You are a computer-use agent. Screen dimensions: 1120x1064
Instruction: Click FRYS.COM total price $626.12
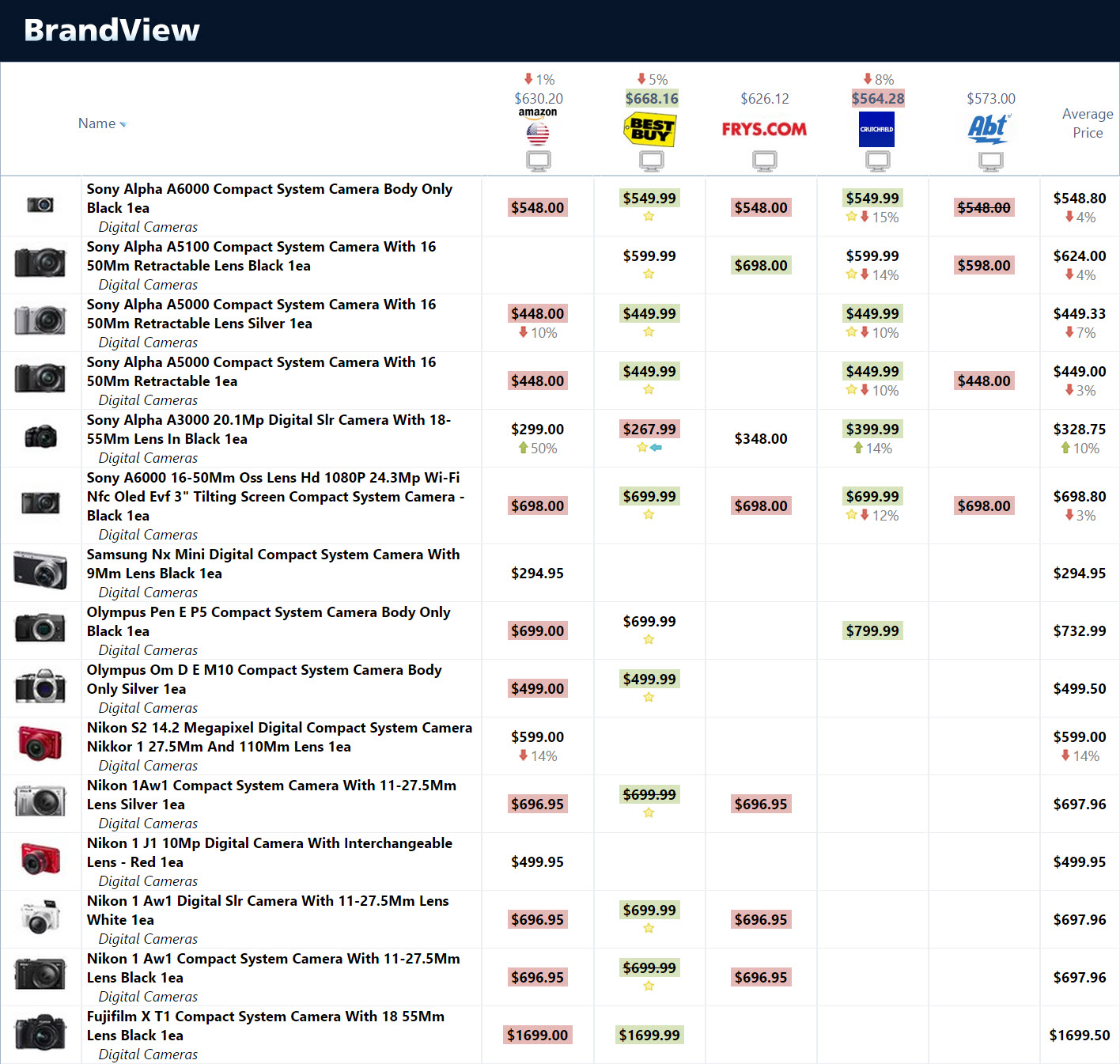coord(765,98)
